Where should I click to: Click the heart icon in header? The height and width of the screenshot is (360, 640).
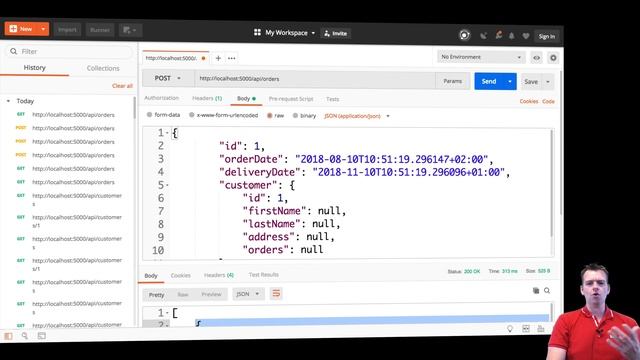pyautogui.click(x=526, y=36)
